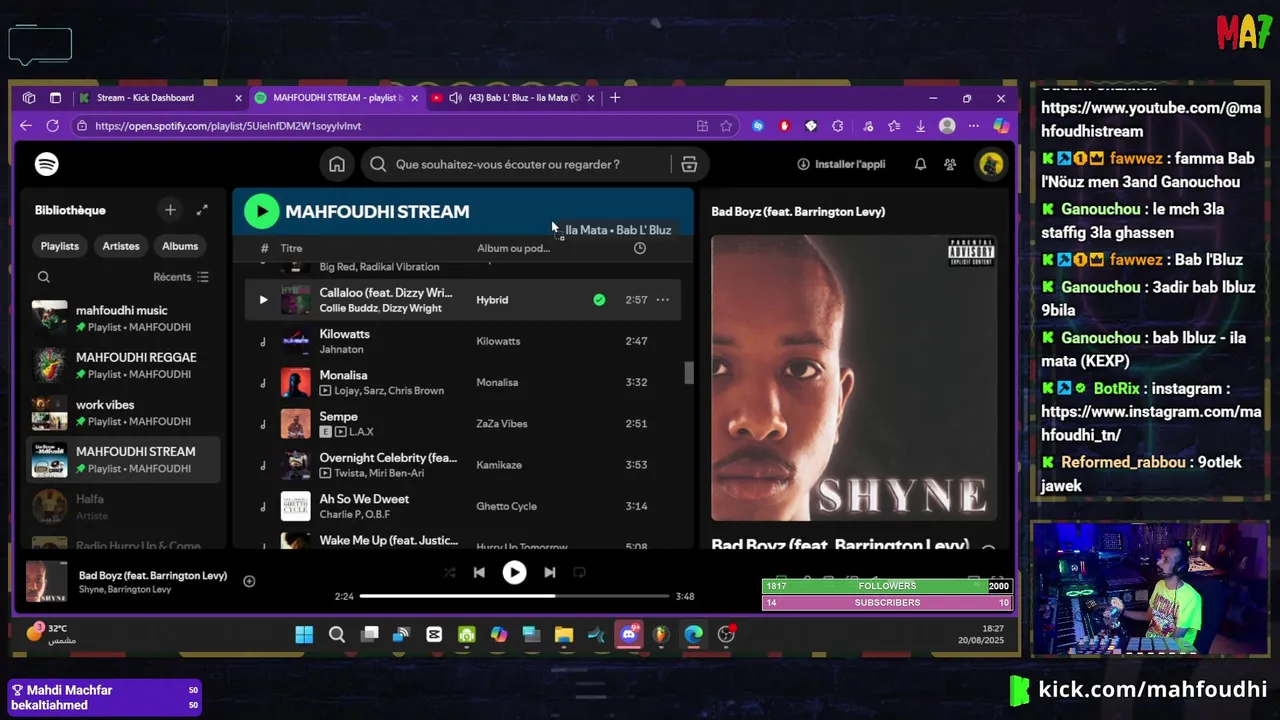Viewport: 1280px width, 720px height.
Task: Open the Copilot icon in browser toolbar
Action: [x=1001, y=126]
